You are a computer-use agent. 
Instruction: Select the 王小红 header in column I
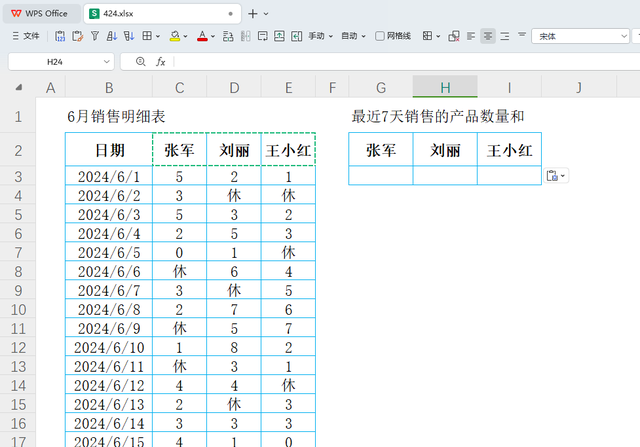click(x=509, y=150)
